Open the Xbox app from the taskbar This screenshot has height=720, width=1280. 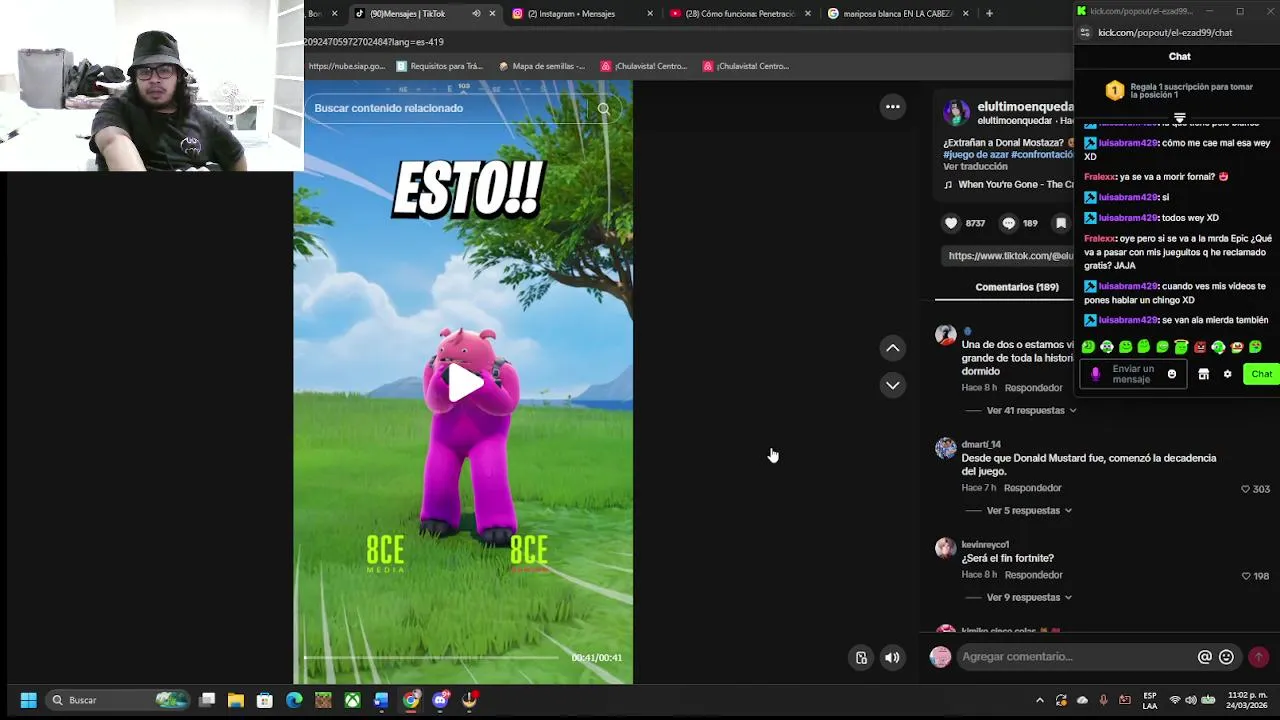pyautogui.click(x=352, y=700)
